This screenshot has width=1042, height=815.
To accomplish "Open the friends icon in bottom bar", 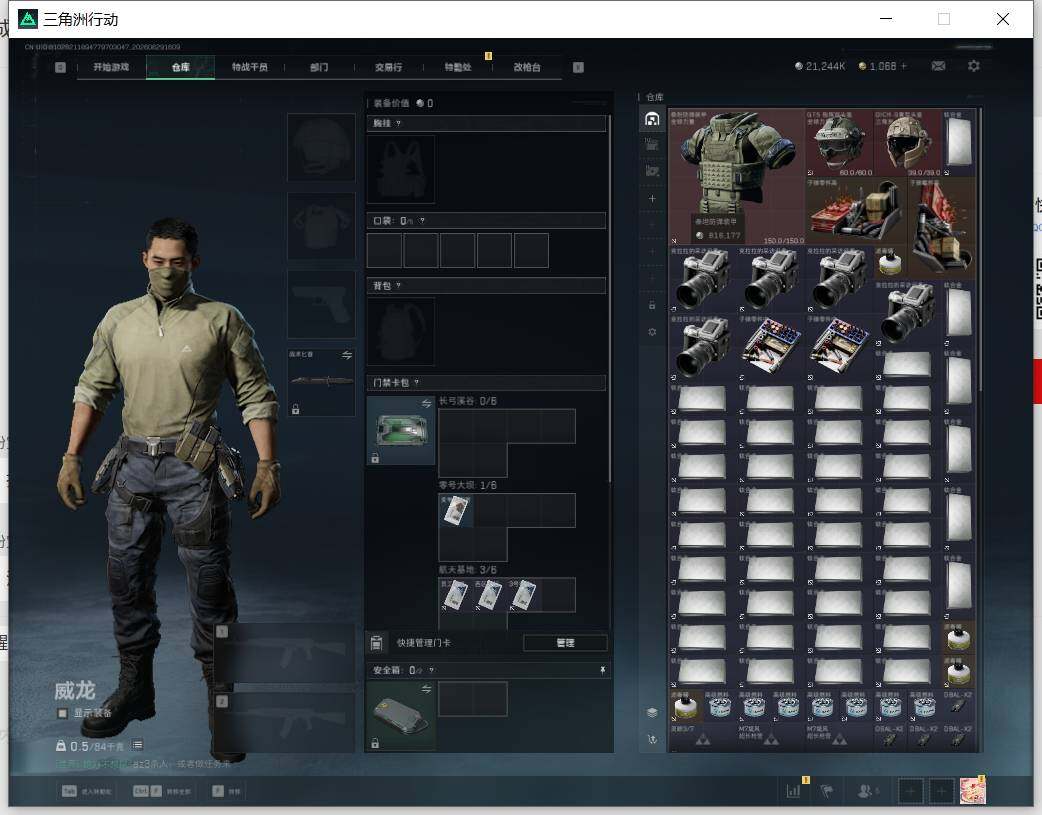I will (x=866, y=790).
